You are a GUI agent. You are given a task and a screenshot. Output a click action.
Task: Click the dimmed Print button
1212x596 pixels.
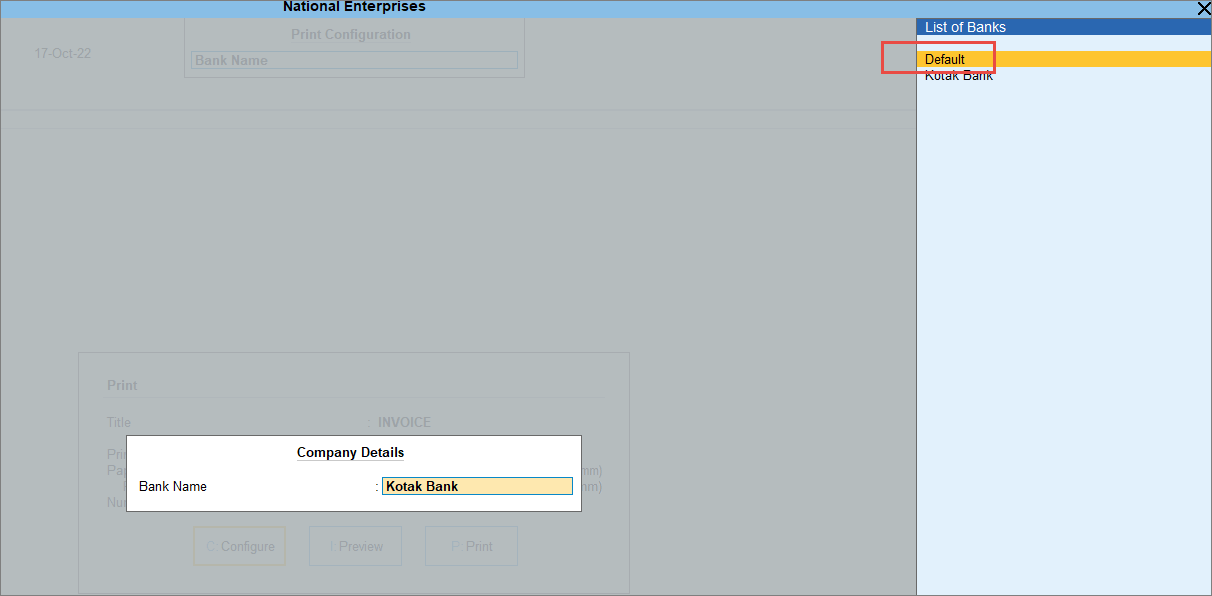click(x=472, y=546)
